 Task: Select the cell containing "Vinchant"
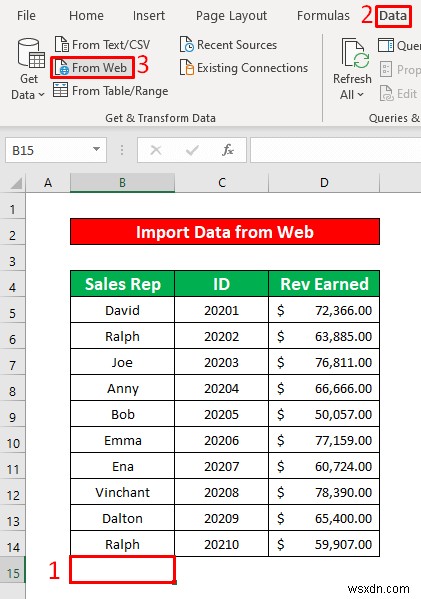(x=123, y=492)
